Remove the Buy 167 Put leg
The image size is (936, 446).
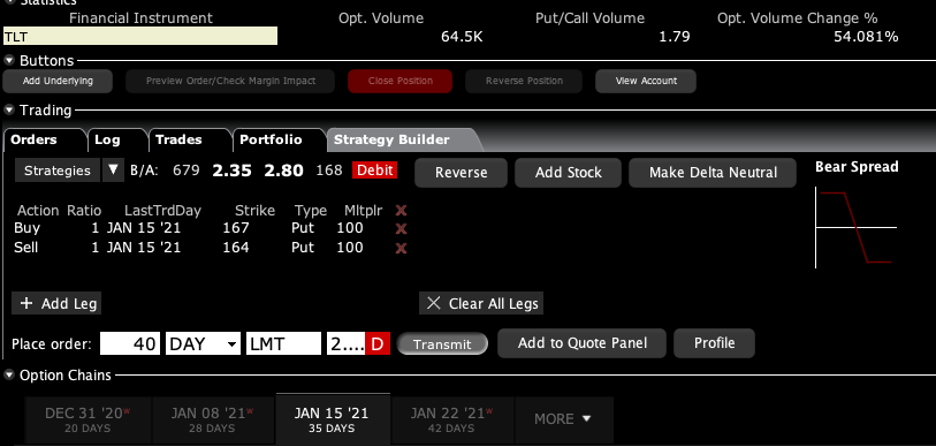click(401, 229)
